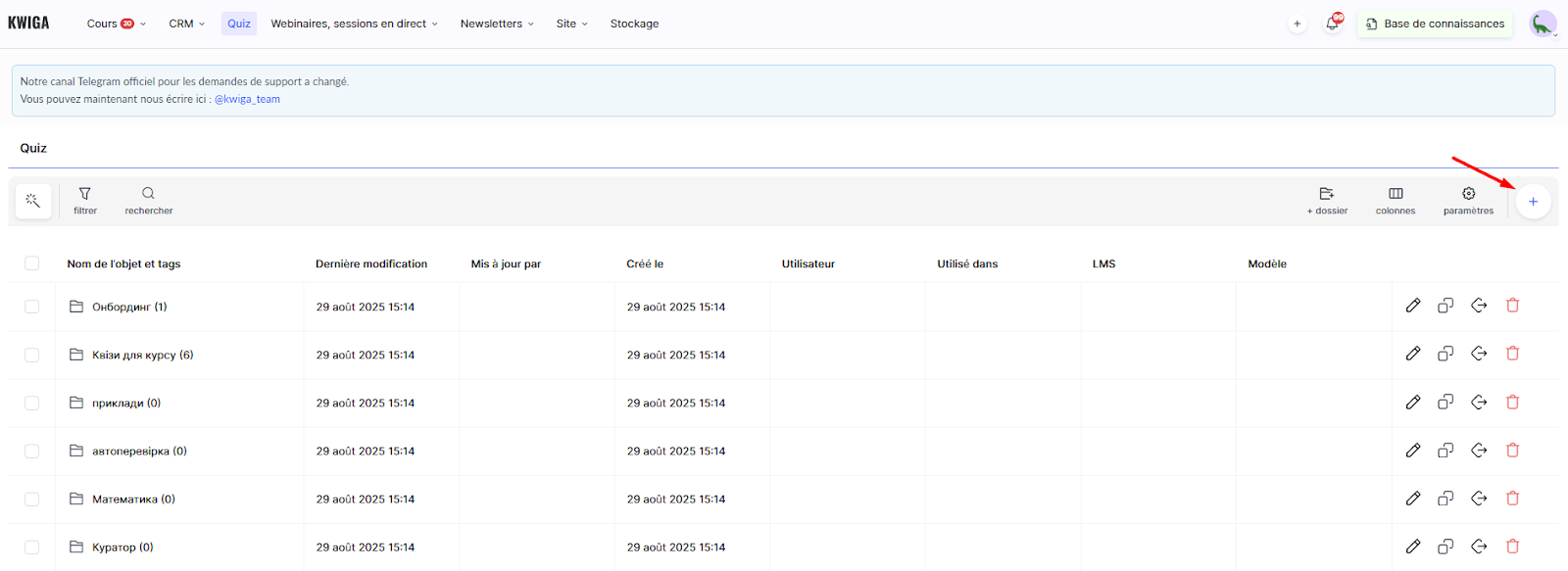Open the filter (filtrer) tool
1568x571 pixels.
click(x=85, y=200)
